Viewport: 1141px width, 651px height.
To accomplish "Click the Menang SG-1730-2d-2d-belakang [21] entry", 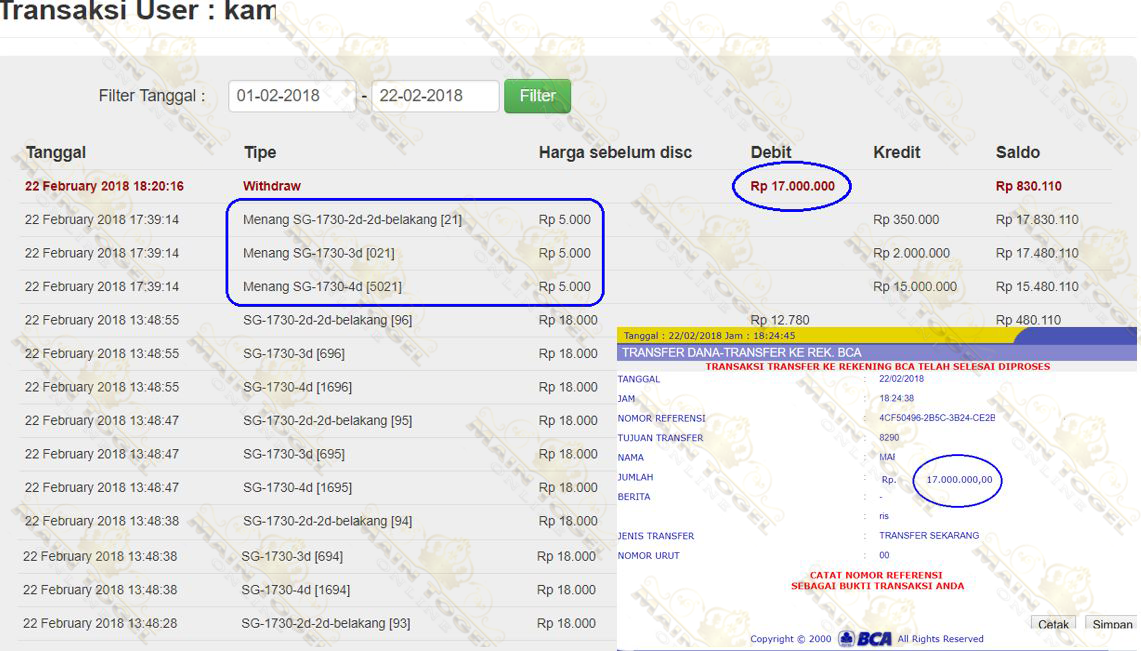I will [x=352, y=220].
